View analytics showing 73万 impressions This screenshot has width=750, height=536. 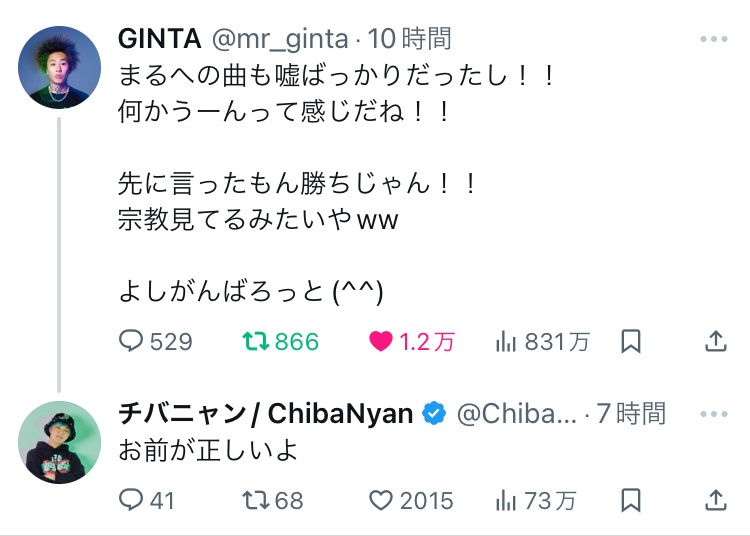[536, 500]
